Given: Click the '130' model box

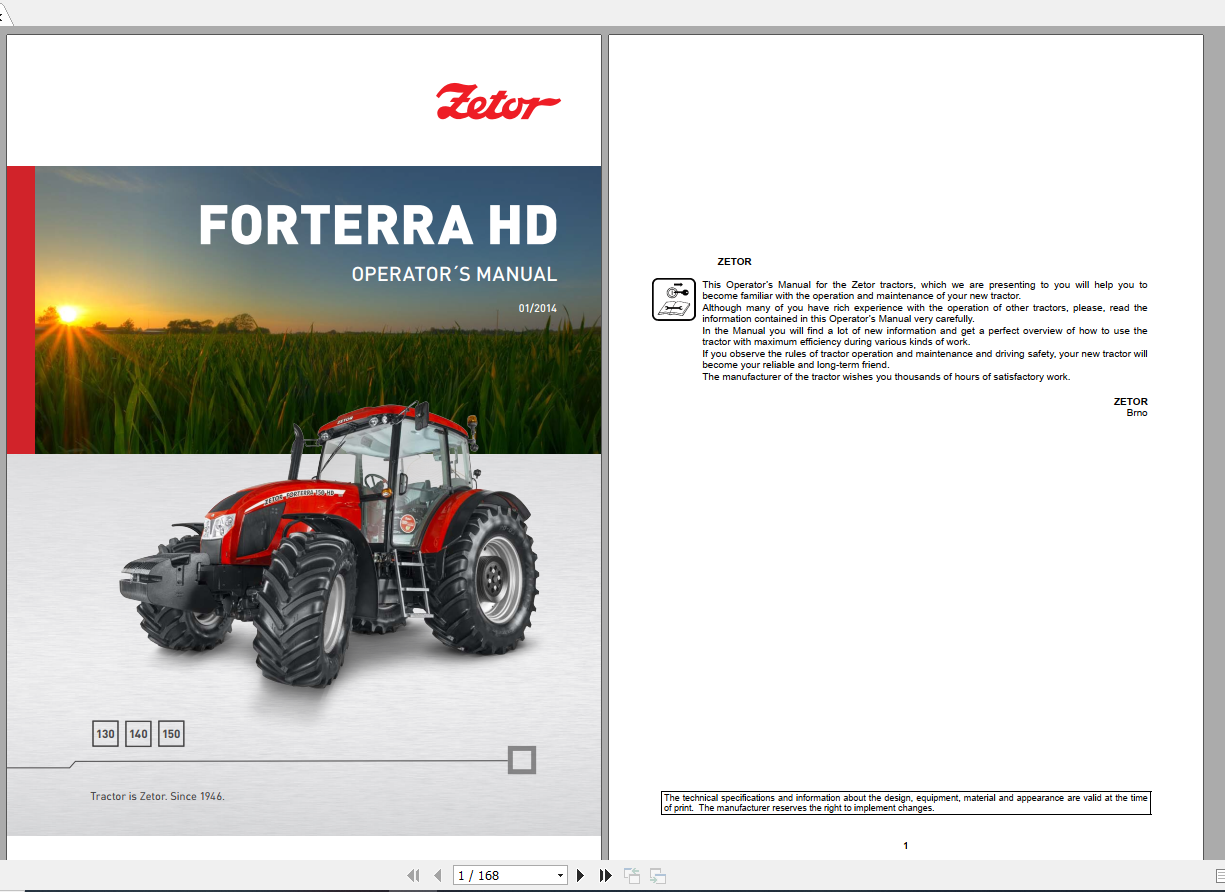Looking at the screenshot, I should coord(105,734).
